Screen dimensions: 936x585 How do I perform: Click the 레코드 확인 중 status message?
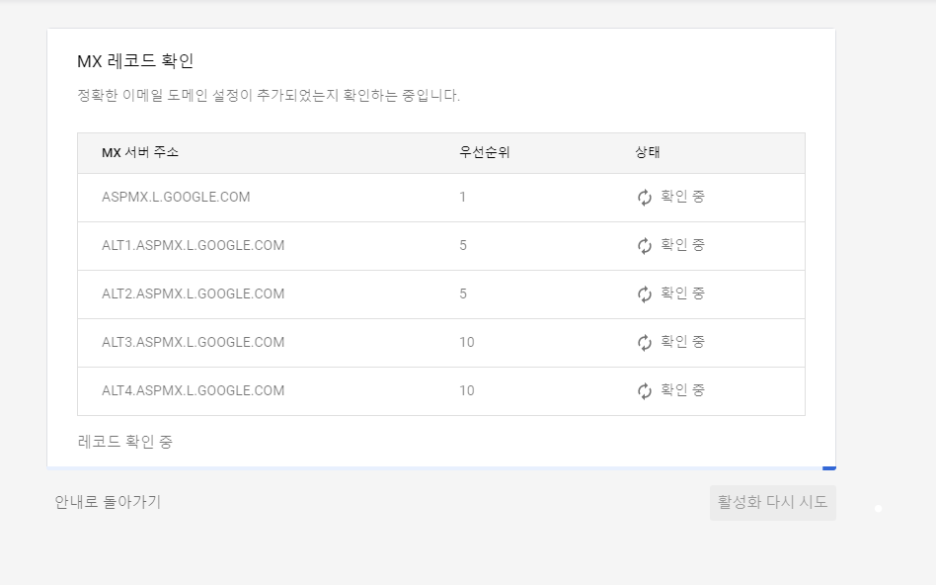point(125,442)
